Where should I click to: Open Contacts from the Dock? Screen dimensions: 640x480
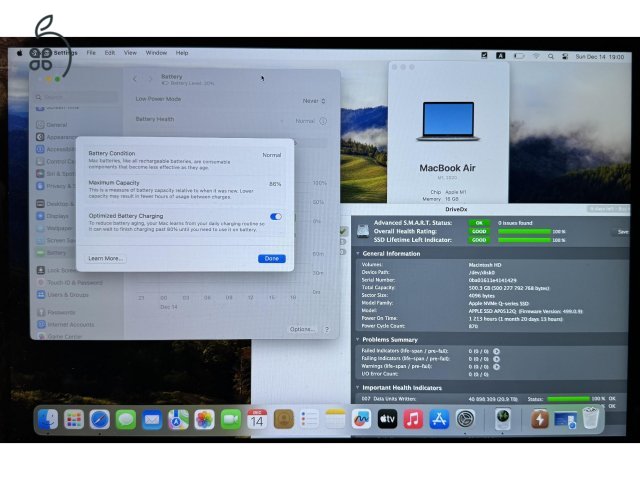click(x=284, y=419)
